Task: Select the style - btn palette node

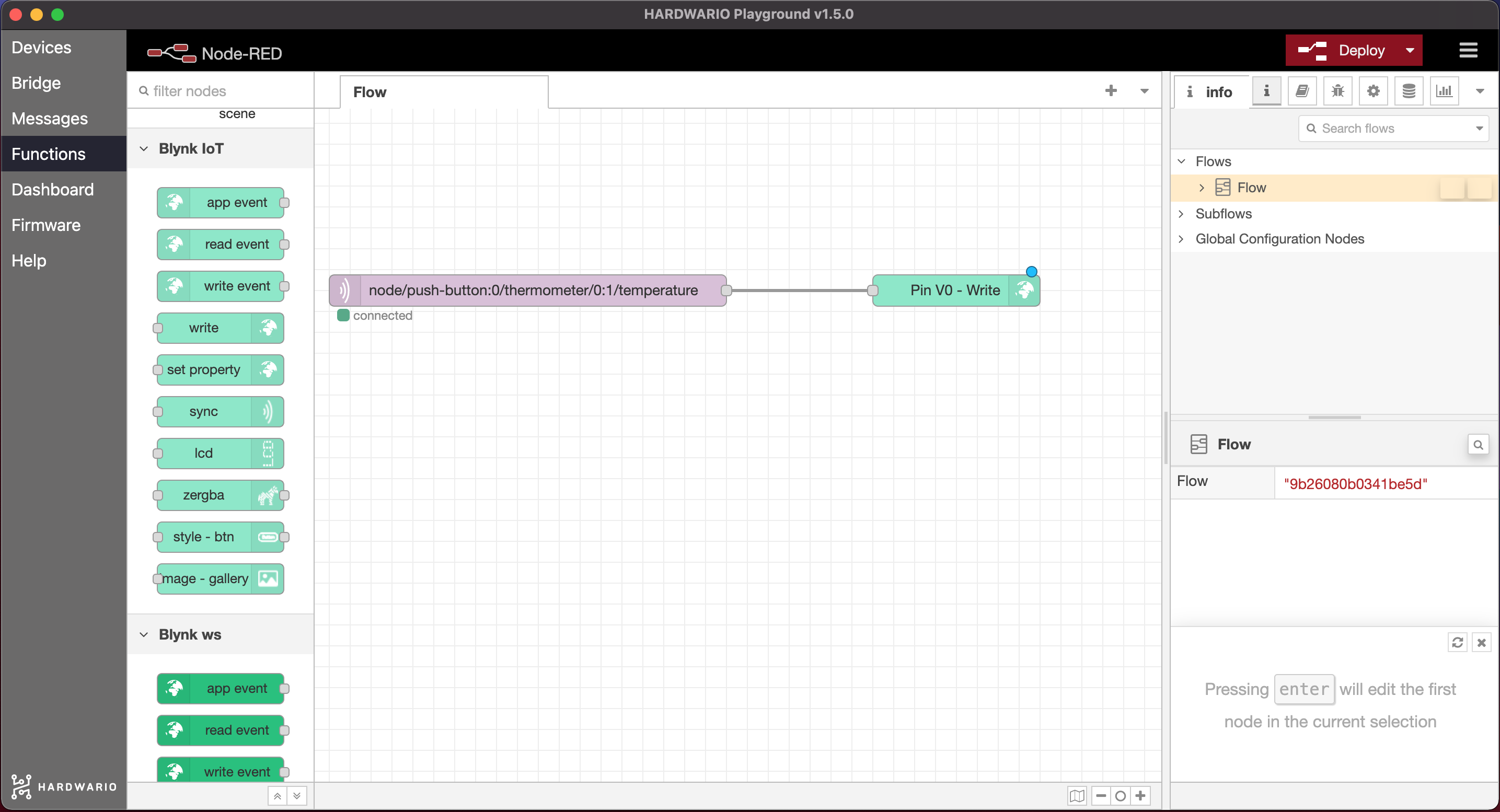Action: (x=221, y=537)
